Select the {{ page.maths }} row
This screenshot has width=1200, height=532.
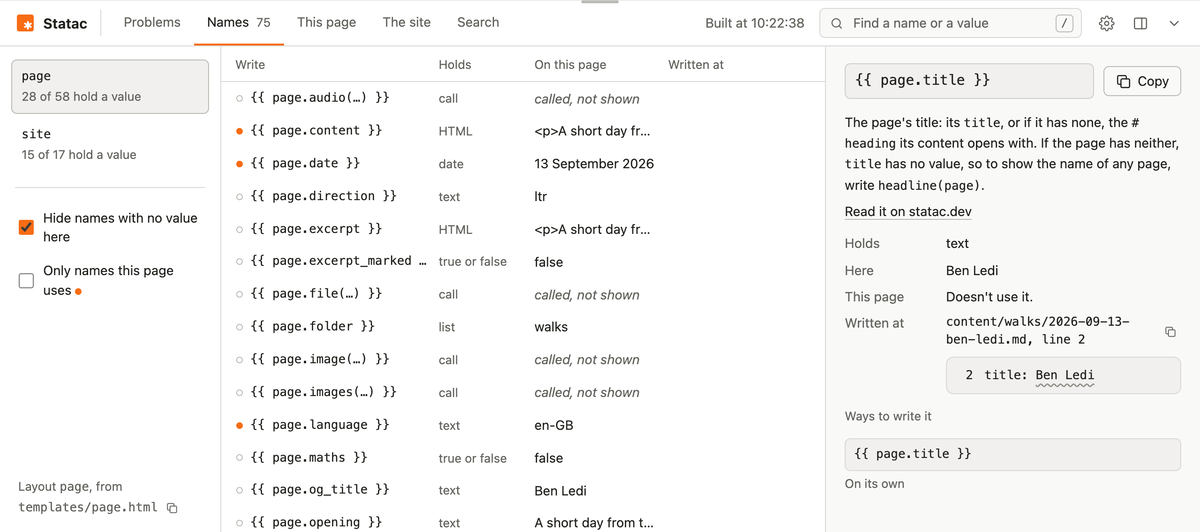point(523,458)
